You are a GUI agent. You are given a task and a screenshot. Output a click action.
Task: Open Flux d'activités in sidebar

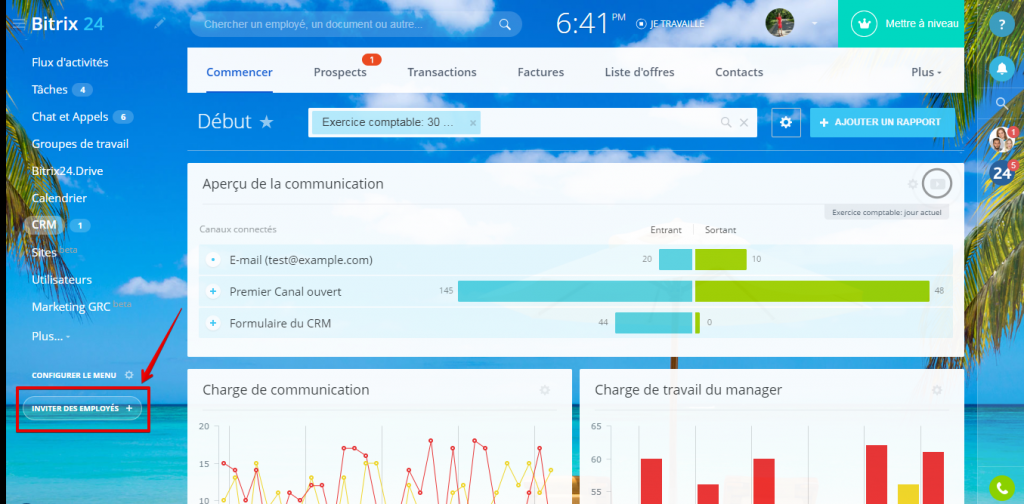pyautogui.click(x=70, y=63)
